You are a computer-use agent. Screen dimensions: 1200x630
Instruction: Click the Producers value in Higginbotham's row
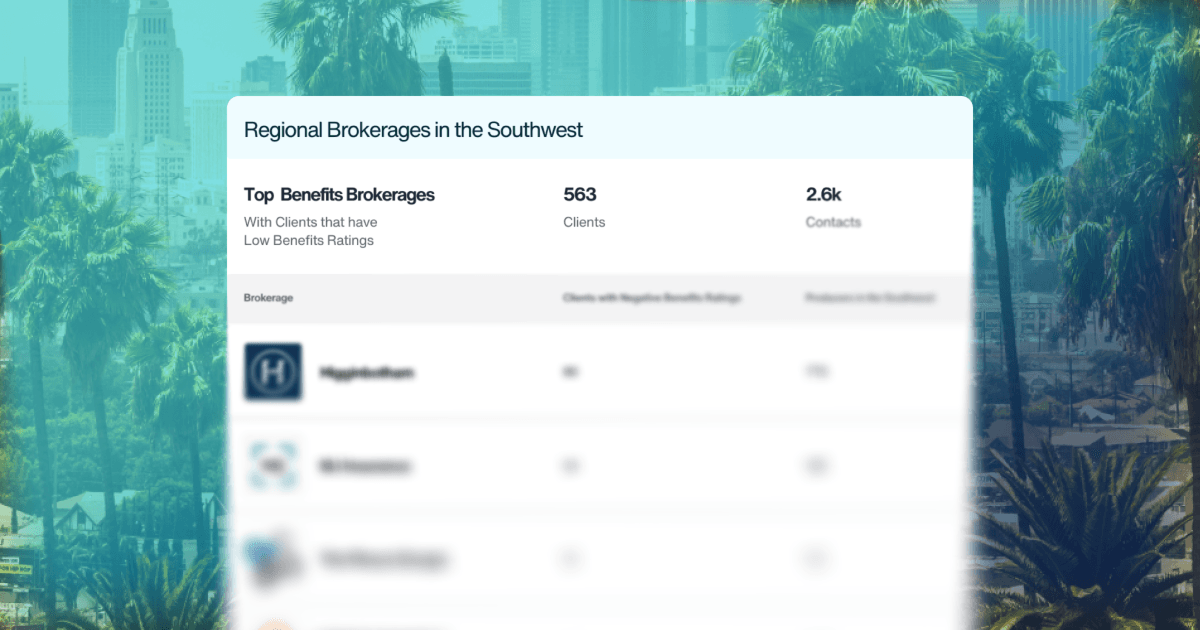818,371
